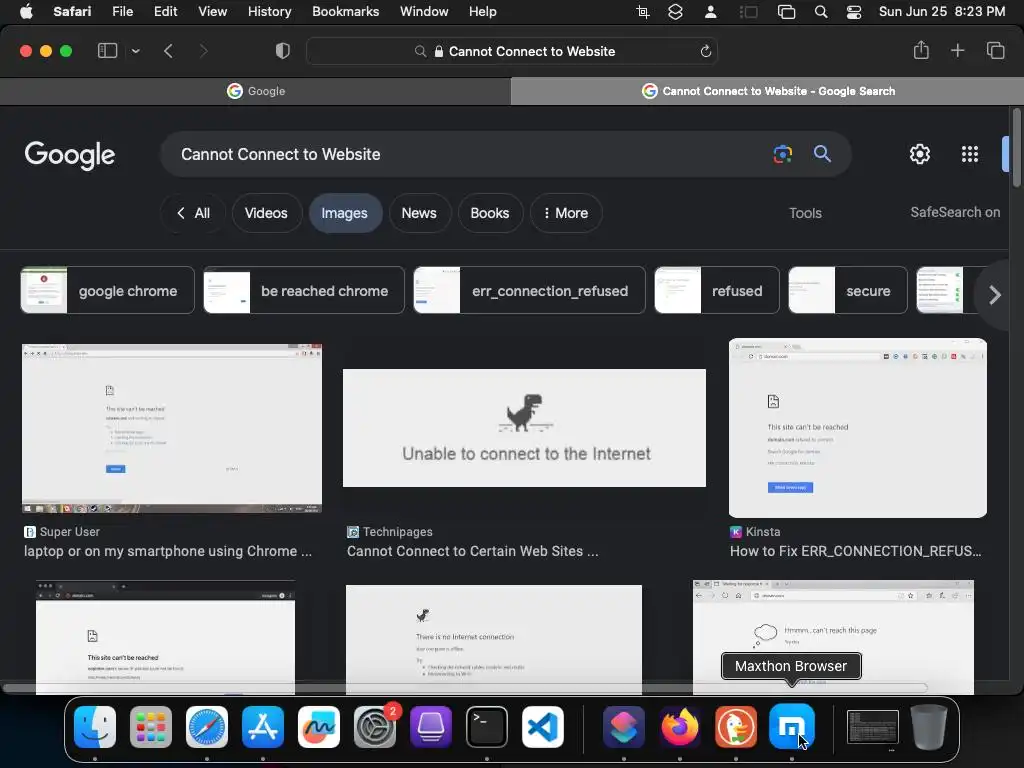Open Finder from the Dock
The height and width of the screenshot is (768, 1024).
tap(95, 727)
